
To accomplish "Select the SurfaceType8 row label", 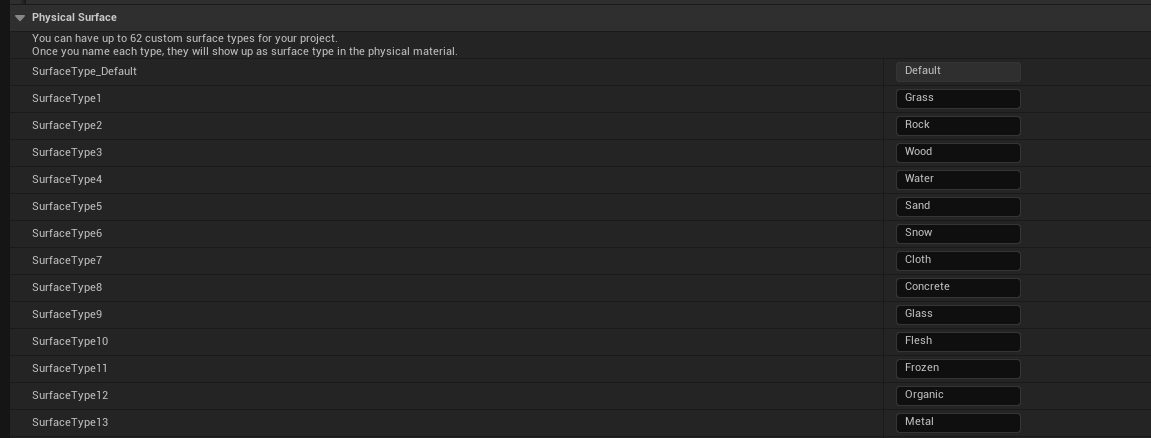I will [67, 288].
